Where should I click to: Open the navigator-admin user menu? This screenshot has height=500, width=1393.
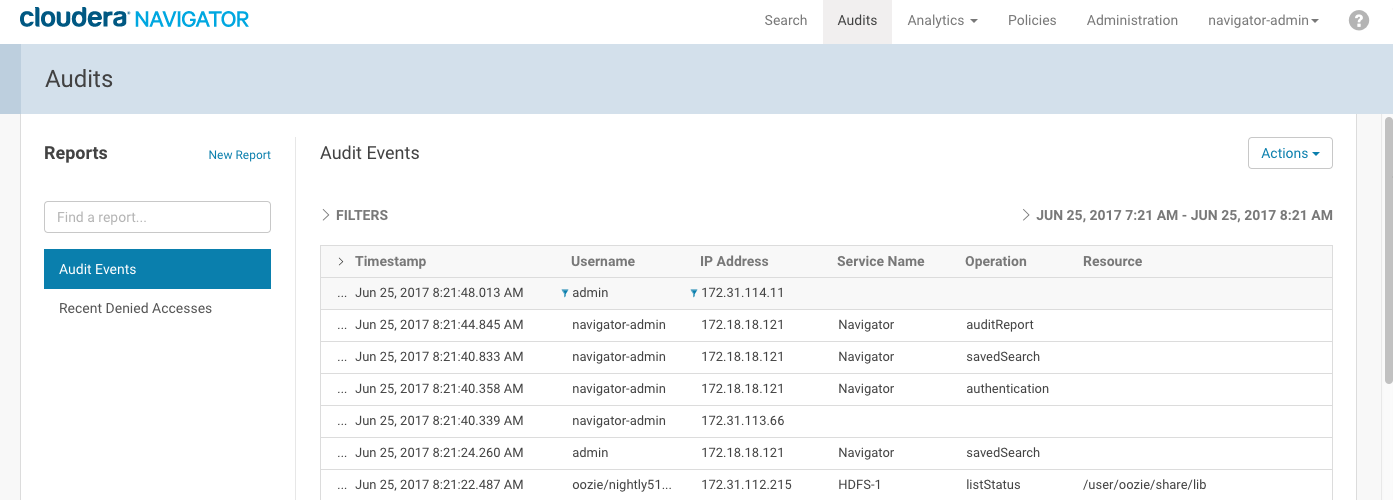point(1263,21)
